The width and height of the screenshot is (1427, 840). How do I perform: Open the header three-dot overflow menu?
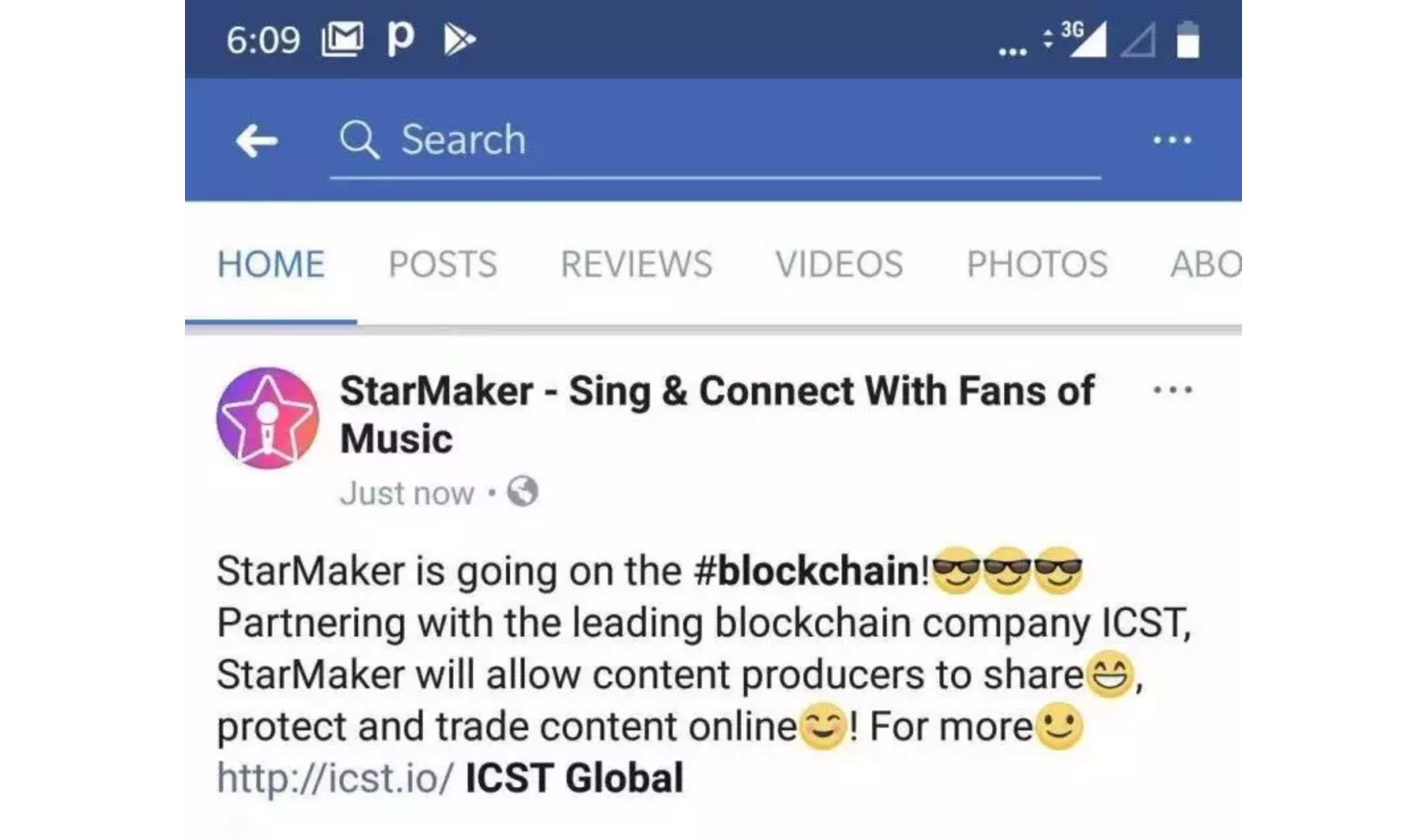[x=1173, y=140]
